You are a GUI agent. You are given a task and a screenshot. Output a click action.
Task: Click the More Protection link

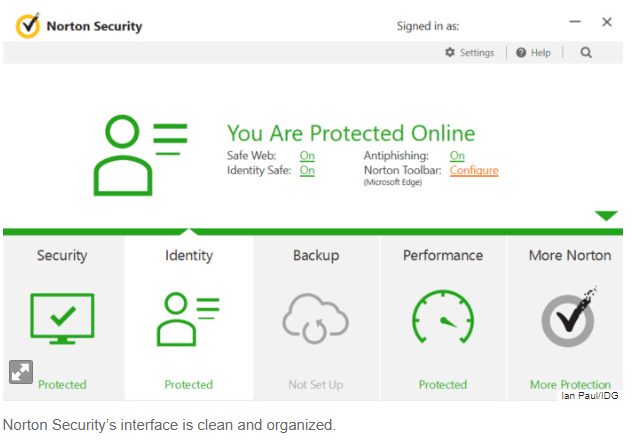tap(570, 385)
